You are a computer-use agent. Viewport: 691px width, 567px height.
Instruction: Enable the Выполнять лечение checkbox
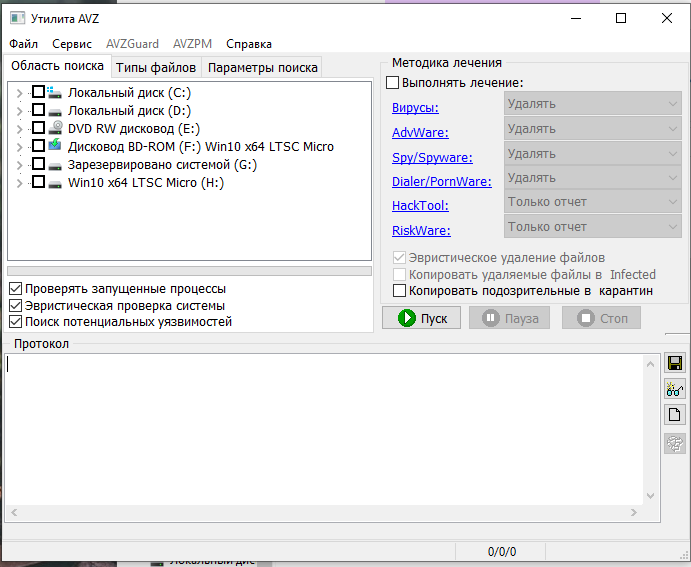pyautogui.click(x=392, y=82)
